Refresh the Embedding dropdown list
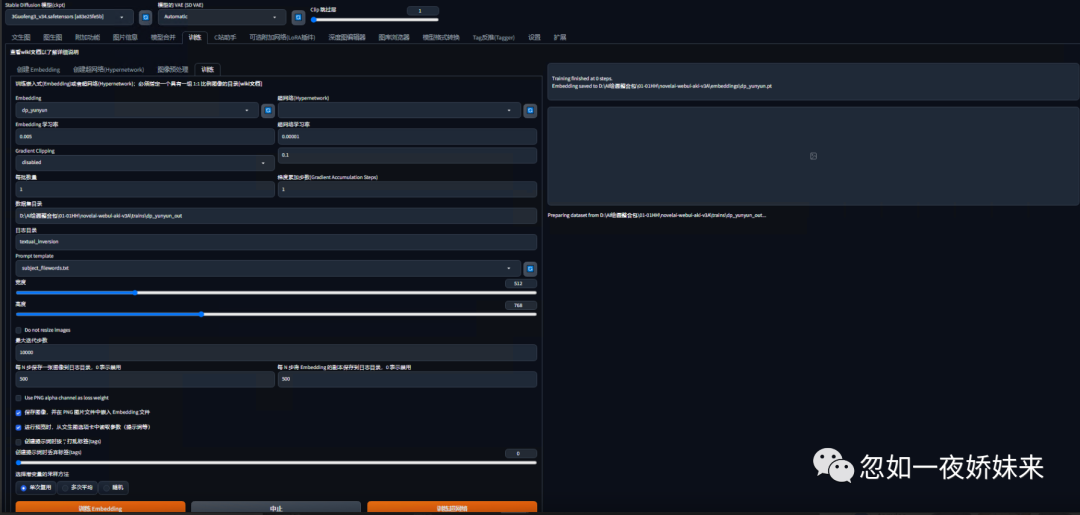This screenshot has width=1080, height=515. pos(267,110)
